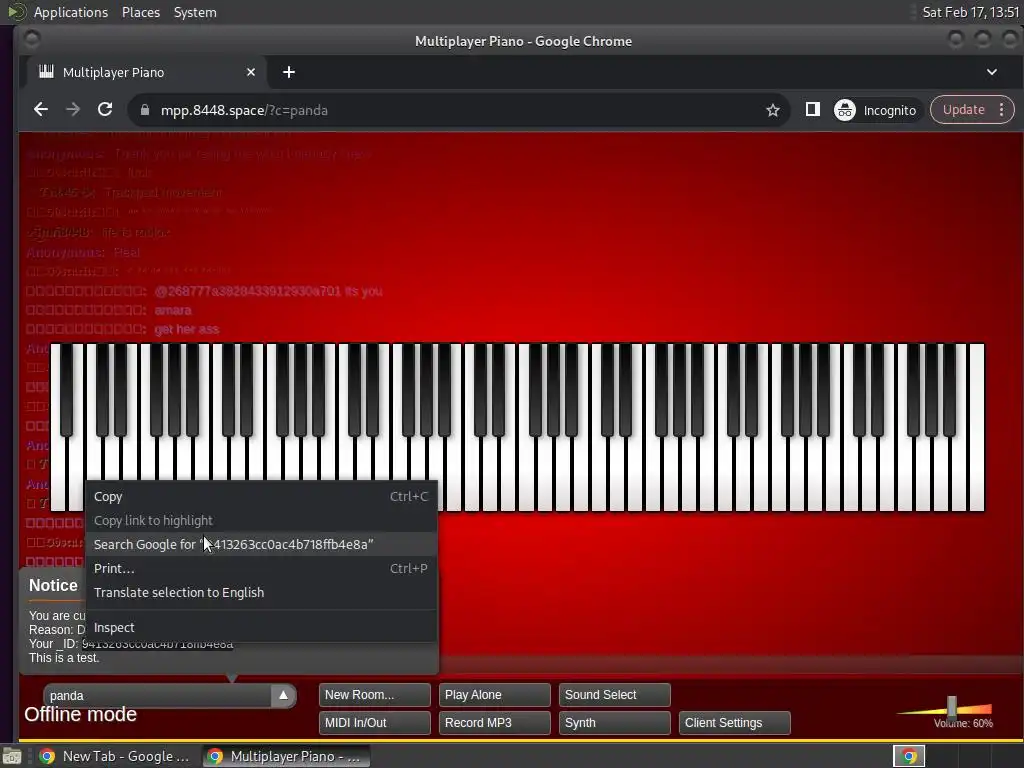Open the System menu
Image resolution: width=1024 pixels, height=768 pixels.
[195, 12]
